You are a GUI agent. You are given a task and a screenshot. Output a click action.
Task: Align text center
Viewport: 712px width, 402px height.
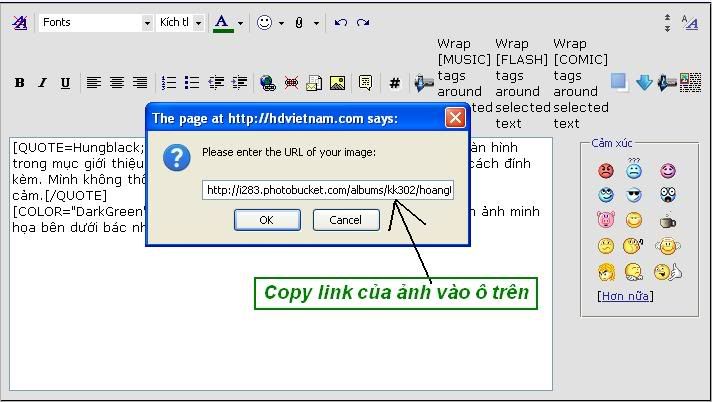click(x=117, y=83)
